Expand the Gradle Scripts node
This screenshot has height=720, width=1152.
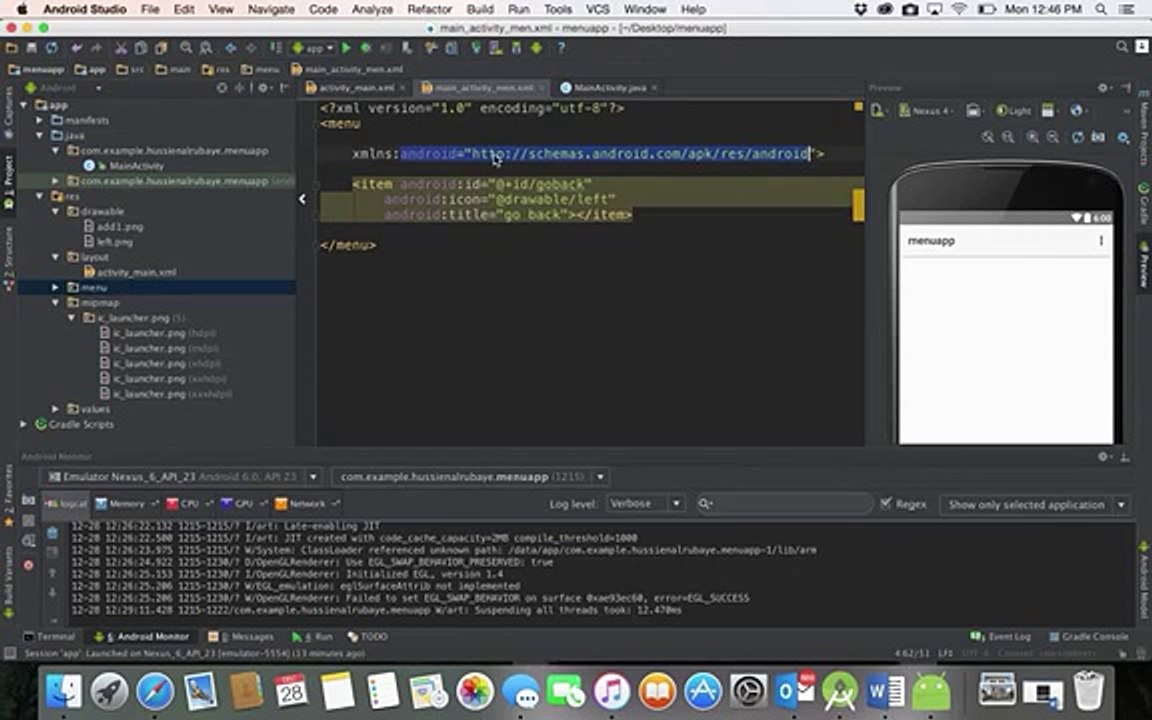(x=24, y=424)
